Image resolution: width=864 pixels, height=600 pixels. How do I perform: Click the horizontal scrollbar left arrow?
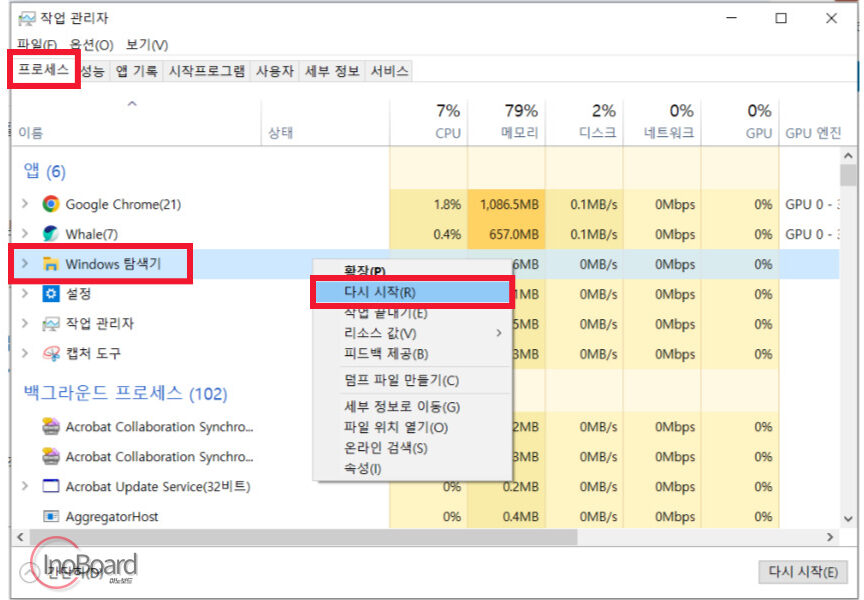[x=20, y=537]
